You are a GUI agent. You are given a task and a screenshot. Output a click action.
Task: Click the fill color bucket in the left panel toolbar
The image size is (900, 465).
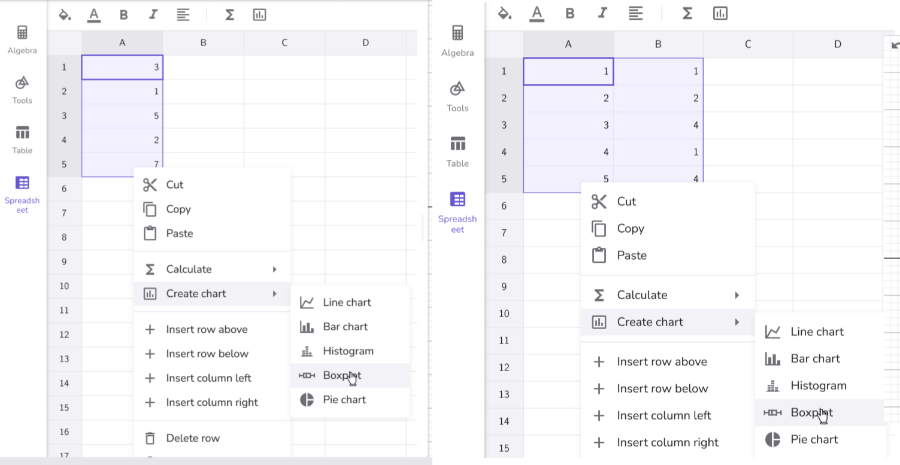click(x=65, y=15)
